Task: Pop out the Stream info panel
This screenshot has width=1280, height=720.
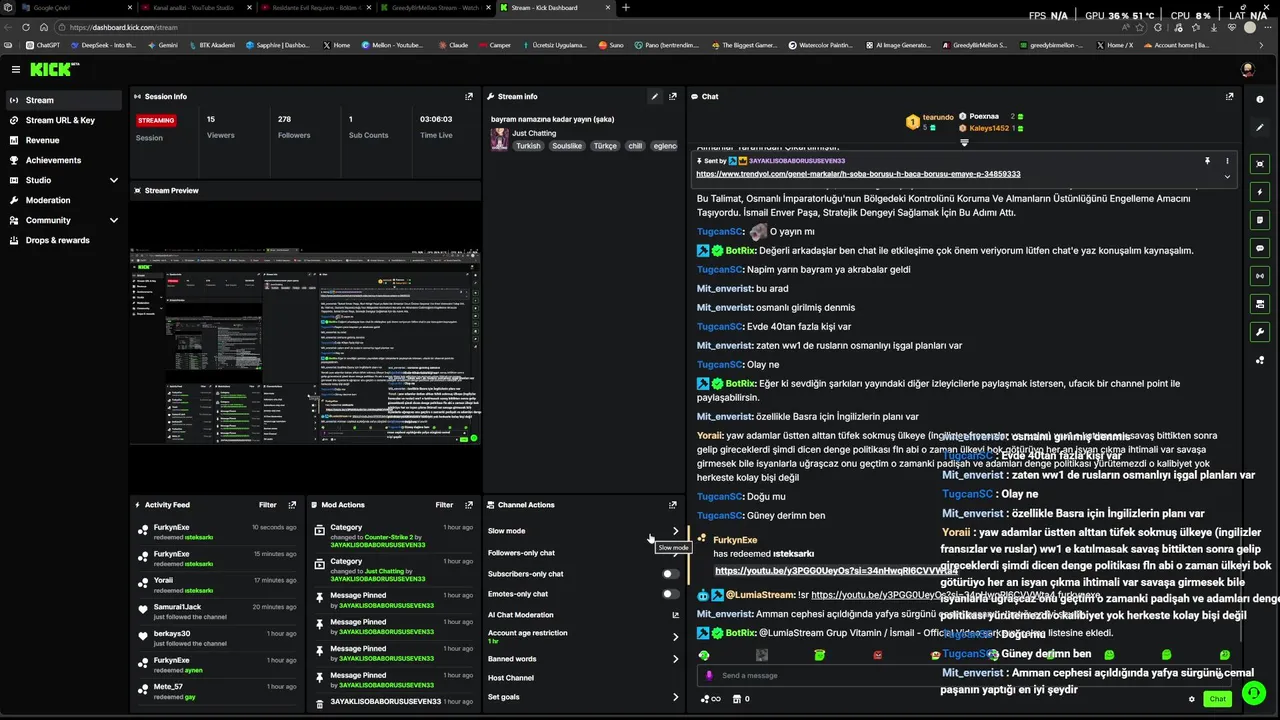Action: pyautogui.click(x=673, y=97)
